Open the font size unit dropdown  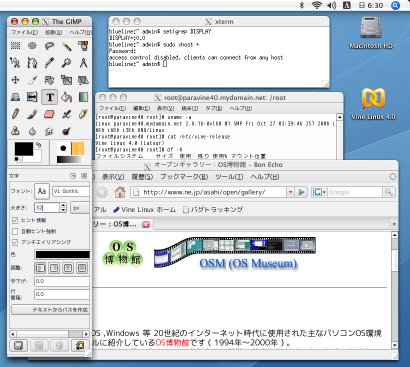[80, 208]
